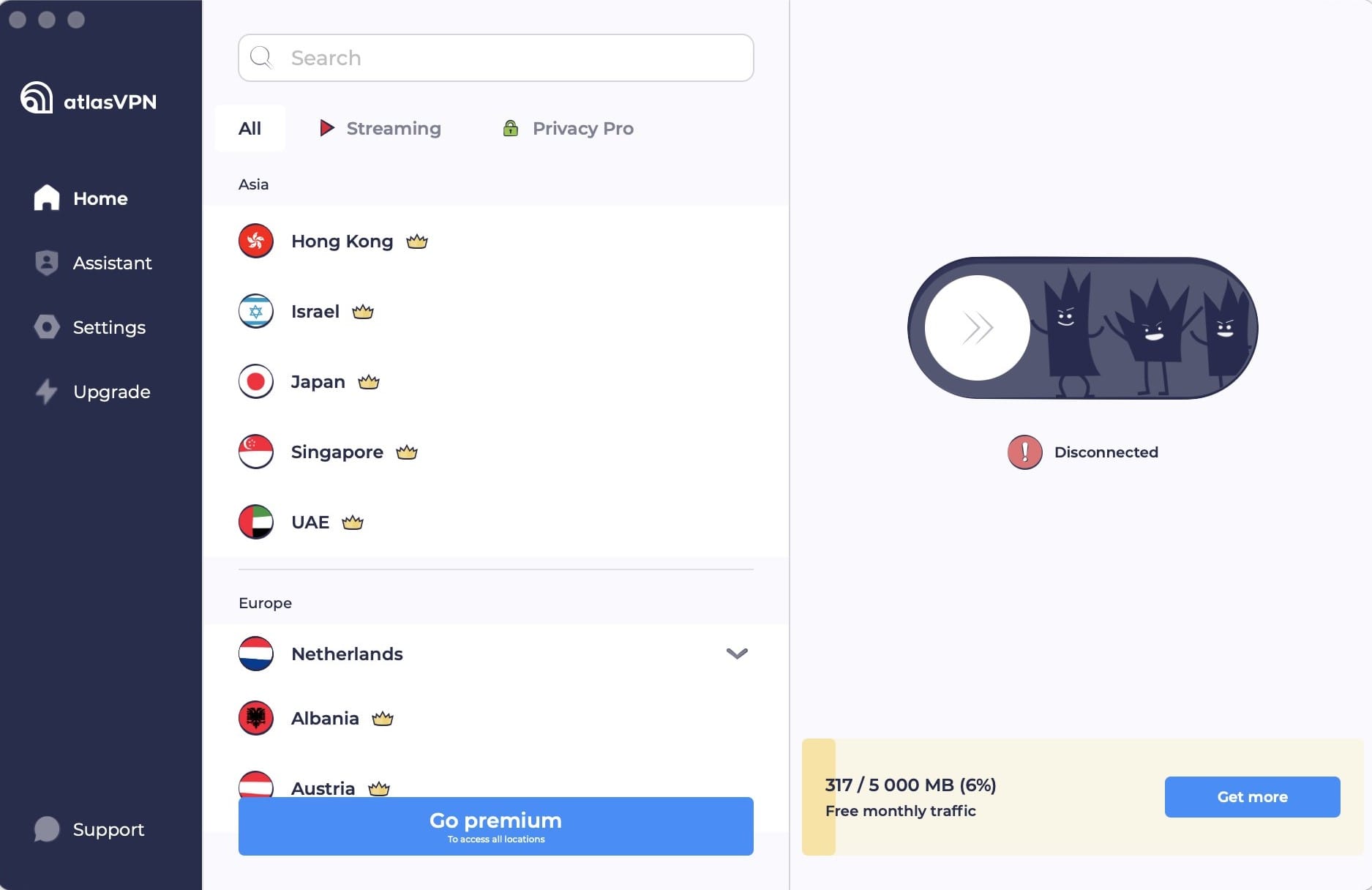Choose Albania in the Europe list
The height and width of the screenshot is (890, 1372).
496,718
